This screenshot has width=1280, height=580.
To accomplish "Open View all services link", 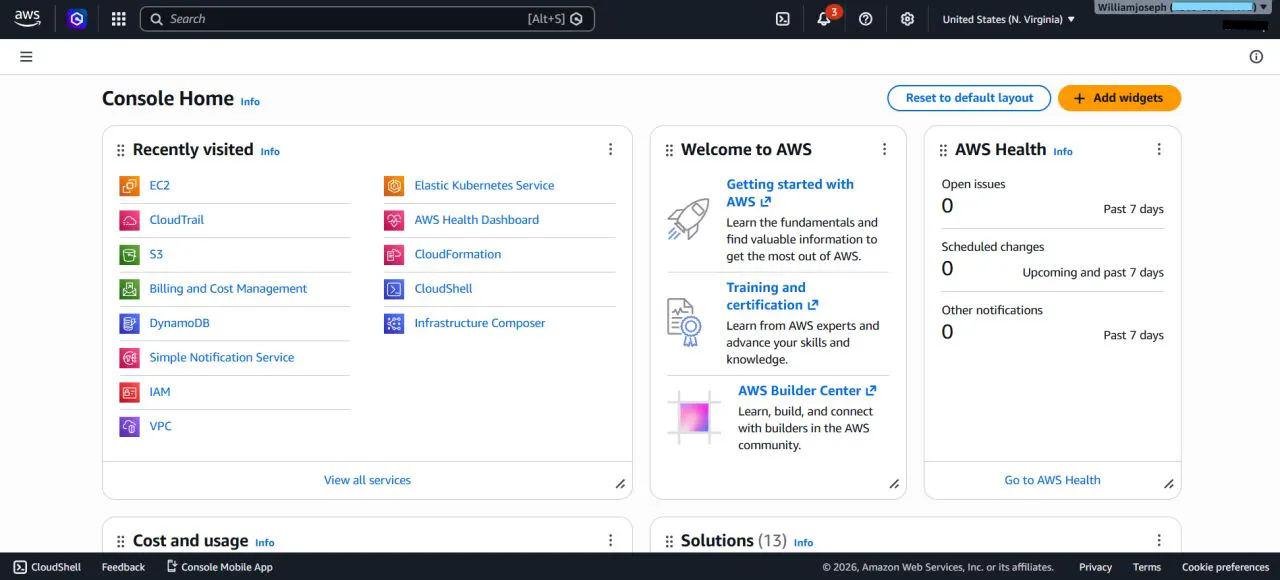I will point(367,480).
